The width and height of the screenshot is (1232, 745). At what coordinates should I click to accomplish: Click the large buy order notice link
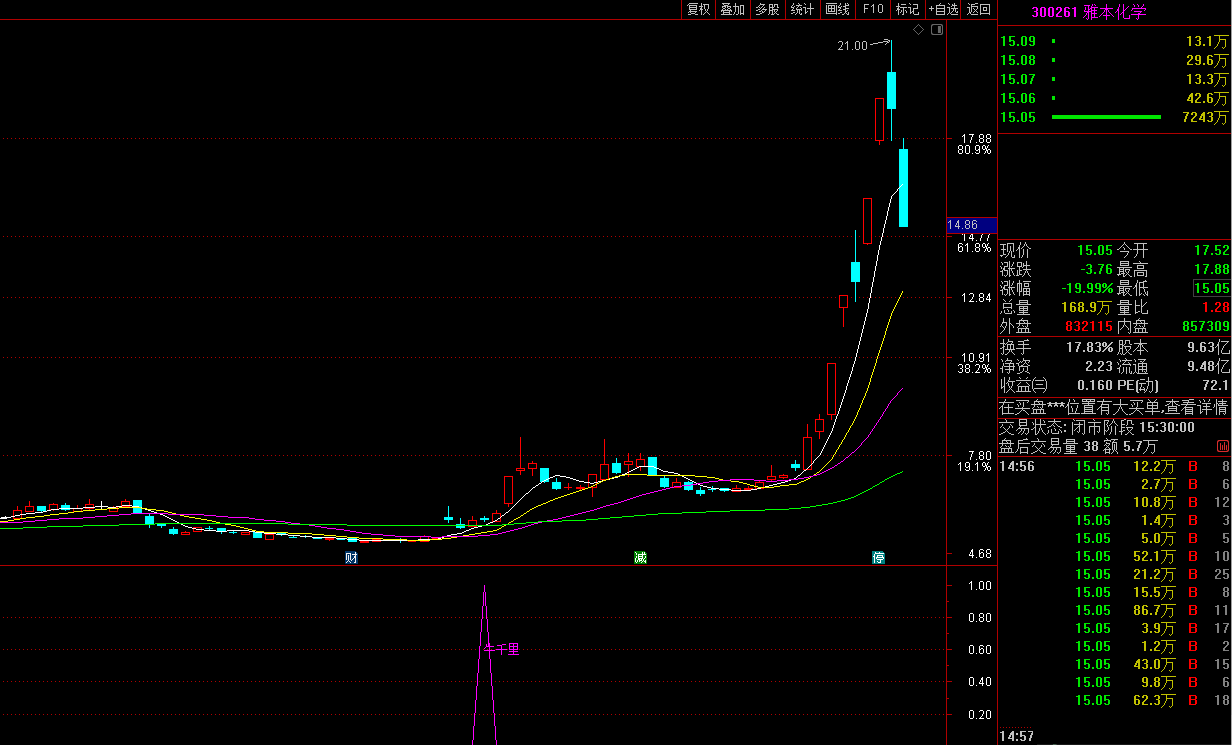(x=1114, y=407)
